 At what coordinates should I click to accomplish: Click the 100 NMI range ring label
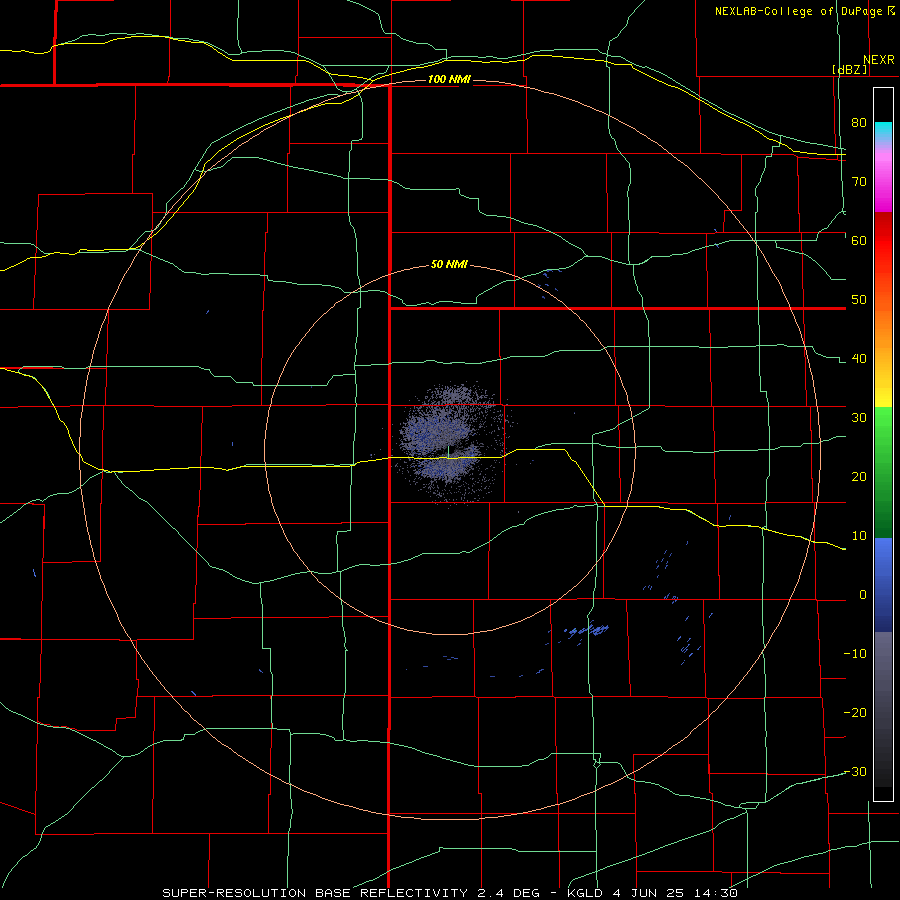coord(449,79)
